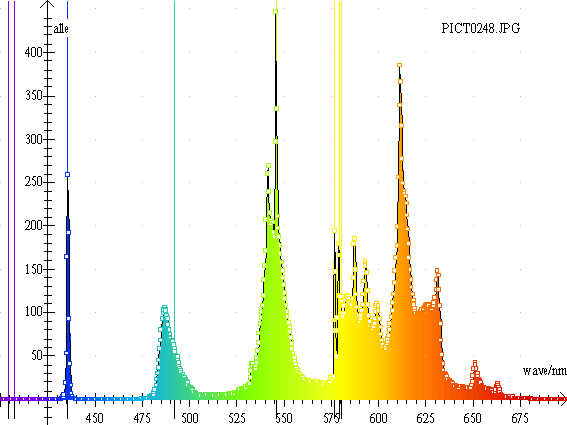Click the 400 tick label on y-axis
The image size is (567, 425).
[x=34, y=53]
